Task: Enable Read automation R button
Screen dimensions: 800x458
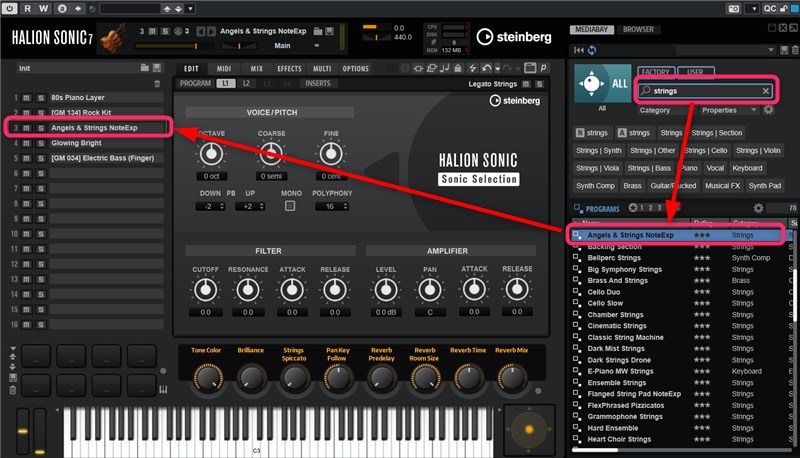Action: tap(28, 8)
